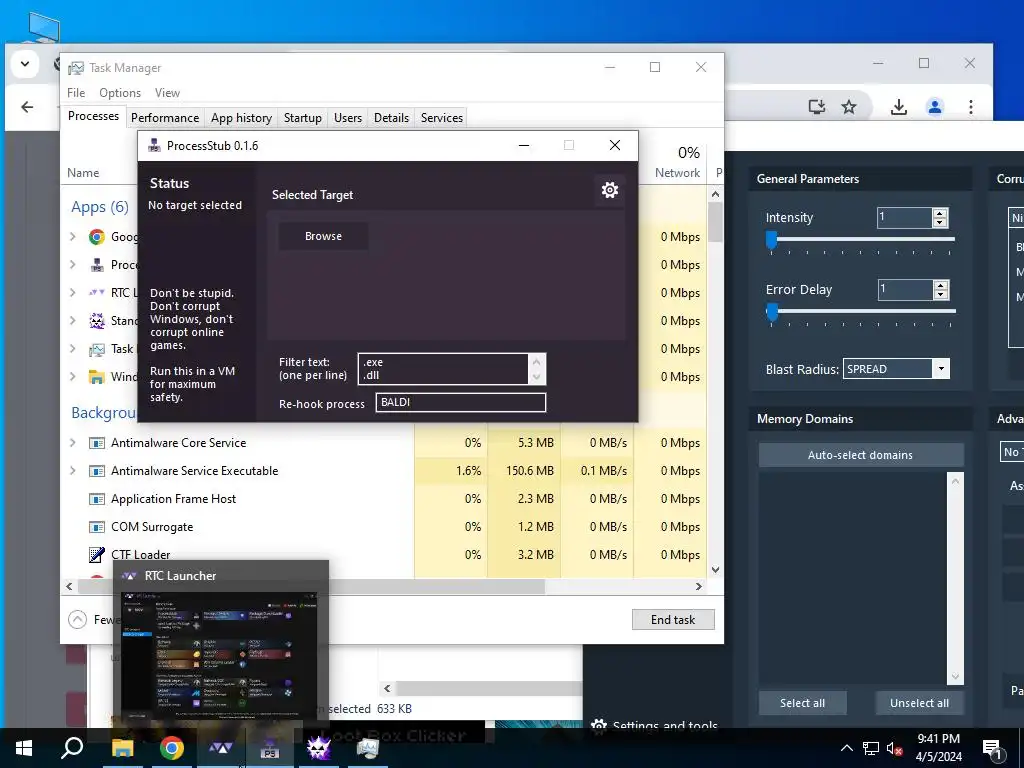Decrease Error Delay with spinner down arrow
1024x768 pixels.
[x=940, y=295]
